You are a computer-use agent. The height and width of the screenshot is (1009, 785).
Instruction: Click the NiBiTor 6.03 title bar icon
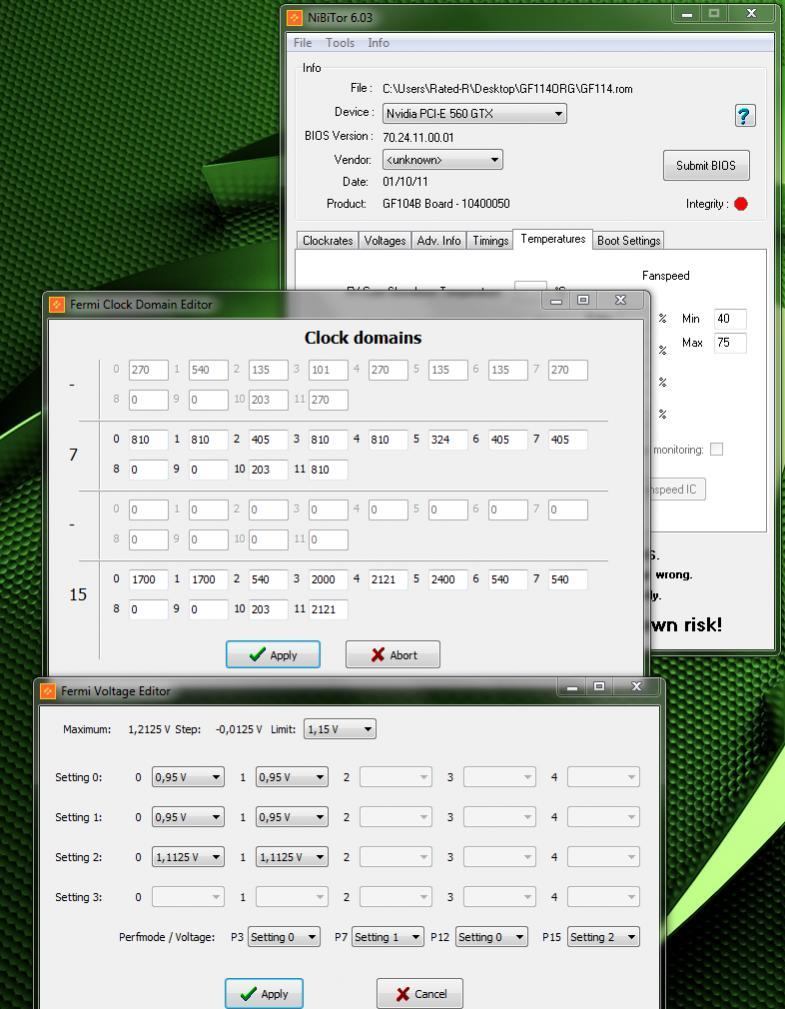294,17
